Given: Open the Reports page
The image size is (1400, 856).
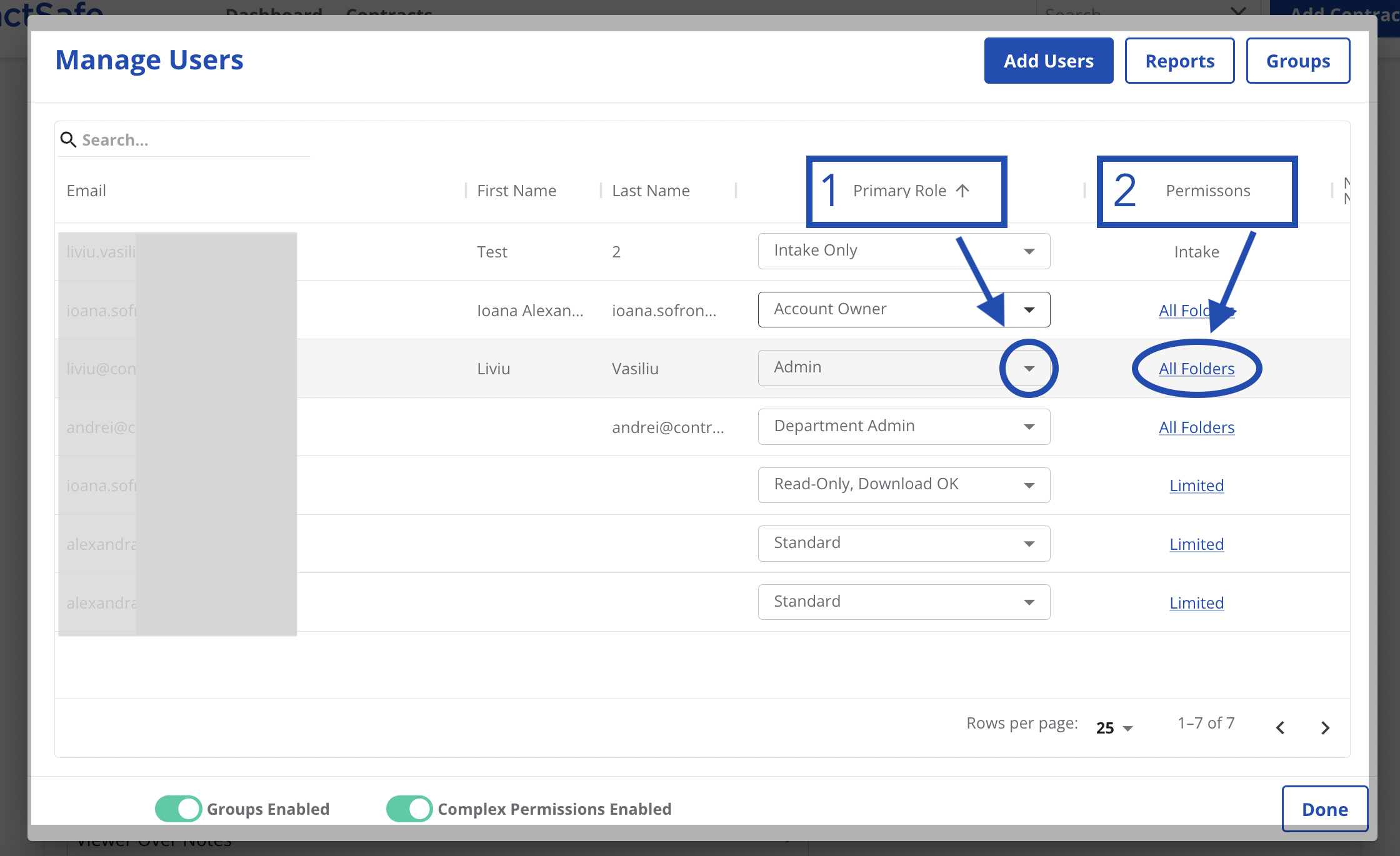Looking at the screenshot, I should point(1179,61).
